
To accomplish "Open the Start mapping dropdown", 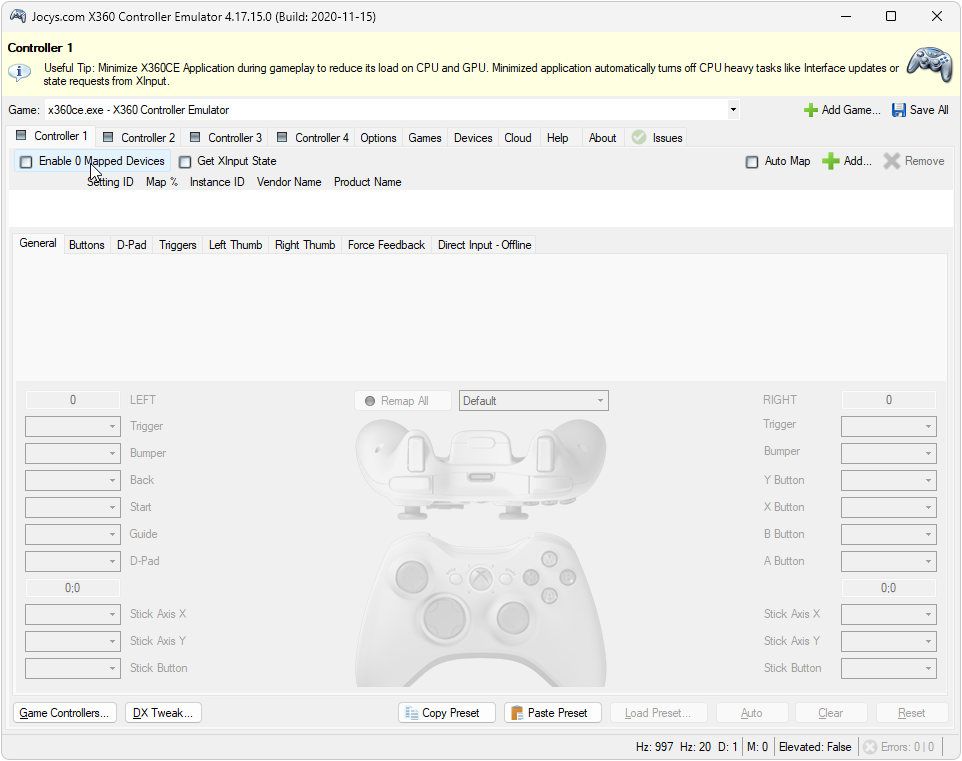I will point(72,508).
